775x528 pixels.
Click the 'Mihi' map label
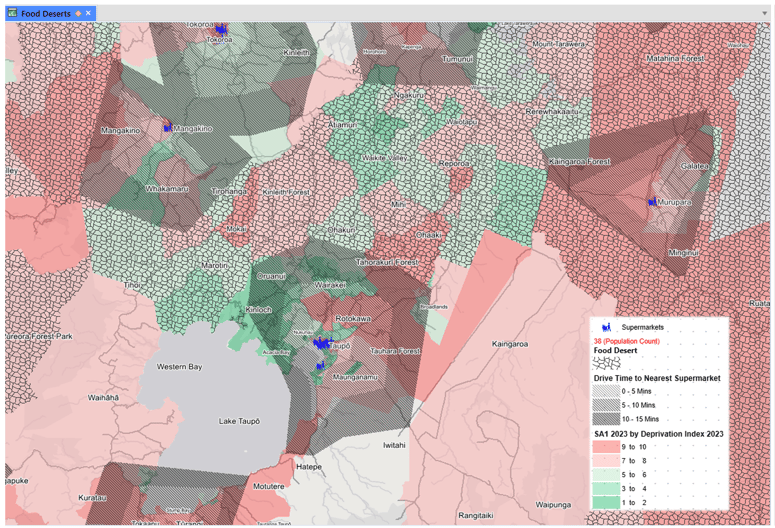pyautogui.click(x=398, y=204)
